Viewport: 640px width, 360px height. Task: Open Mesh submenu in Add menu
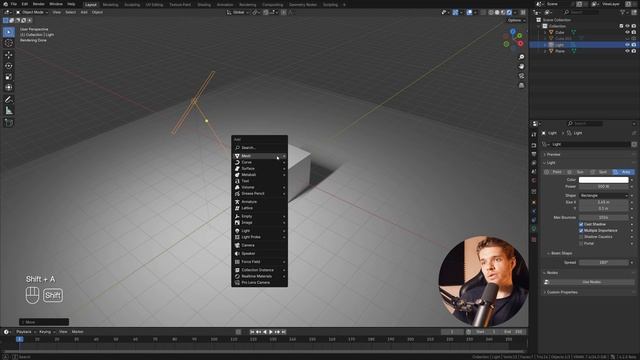tap(260, 156)
